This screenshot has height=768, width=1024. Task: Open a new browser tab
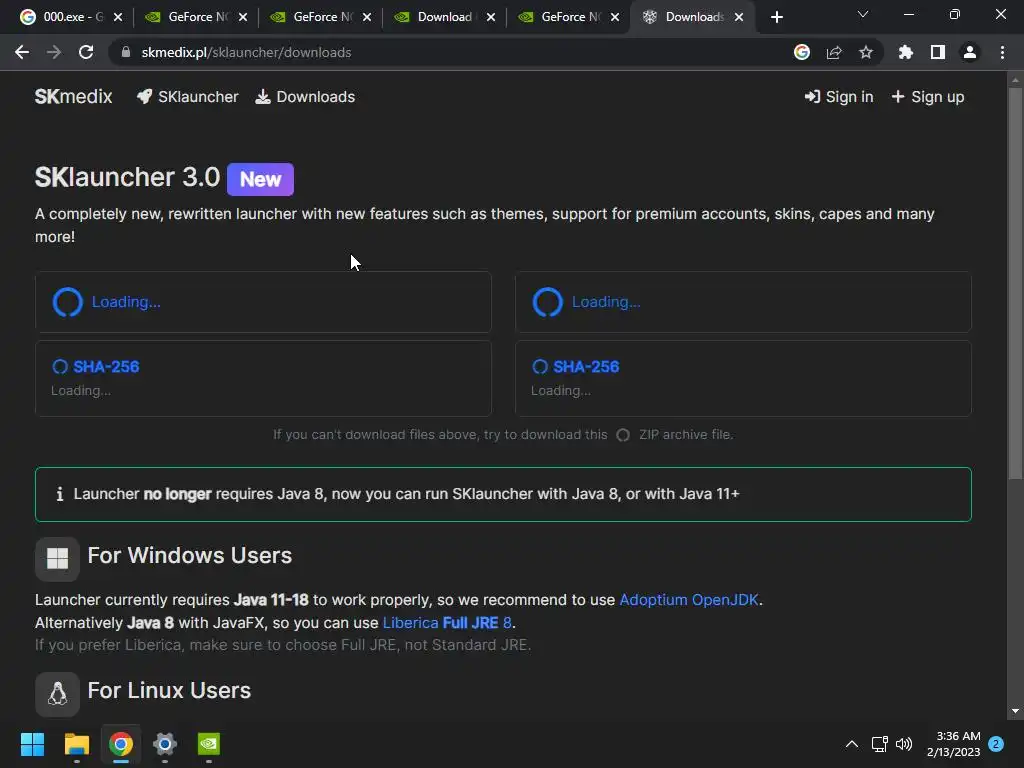click(776, 17)
